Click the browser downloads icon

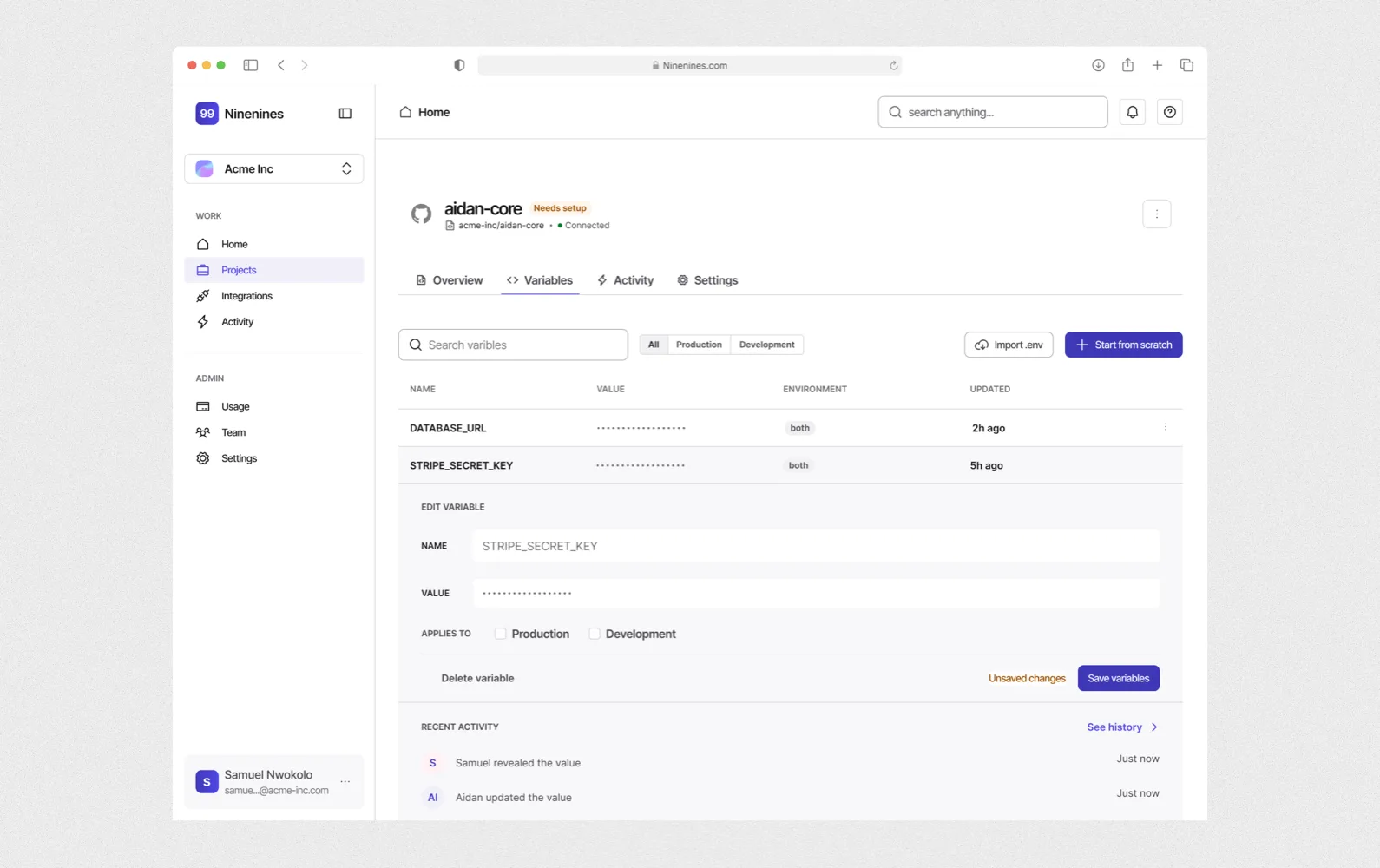tap(1098, 65)
